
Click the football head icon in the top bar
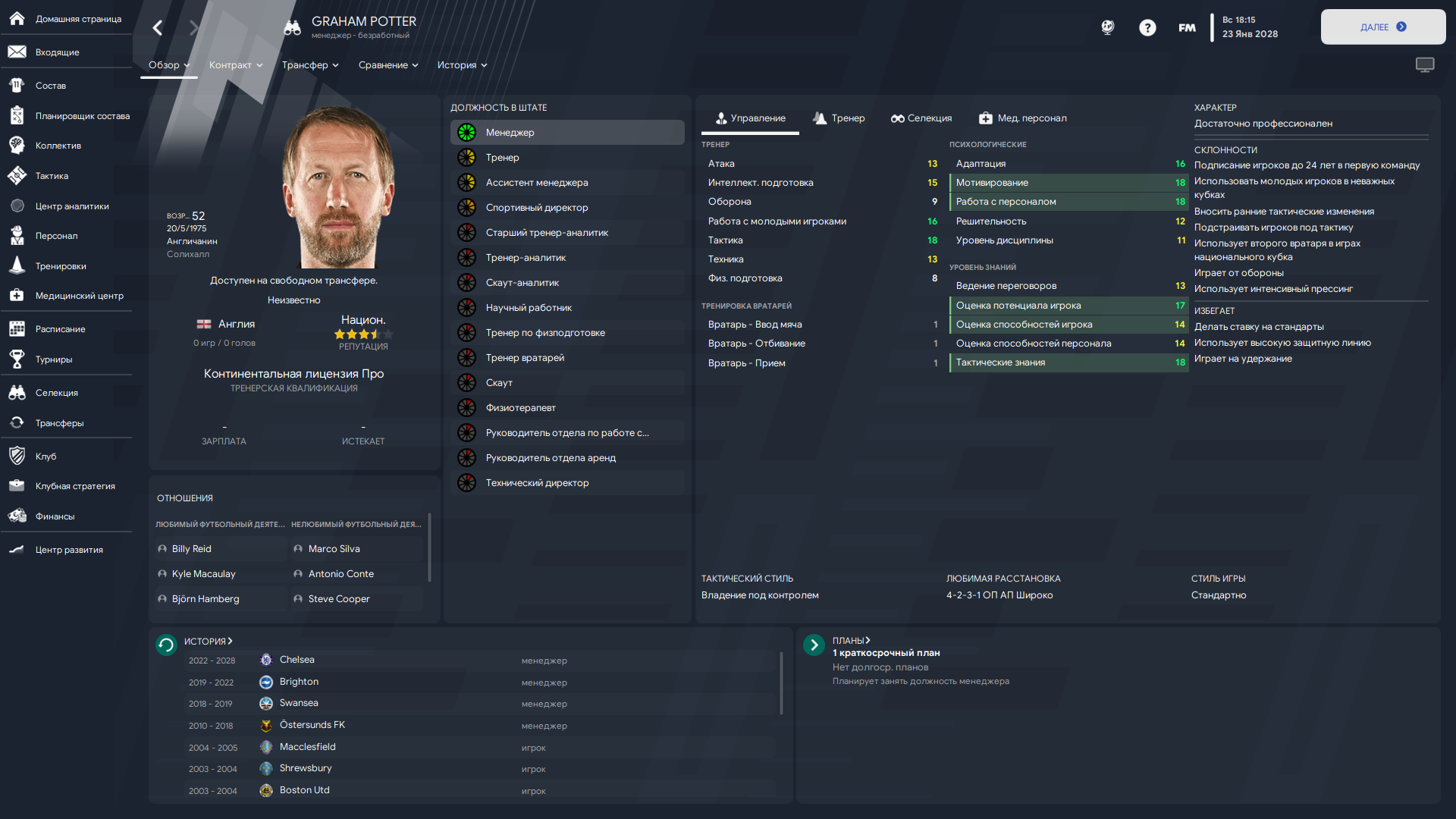[x=1108, y=28]
